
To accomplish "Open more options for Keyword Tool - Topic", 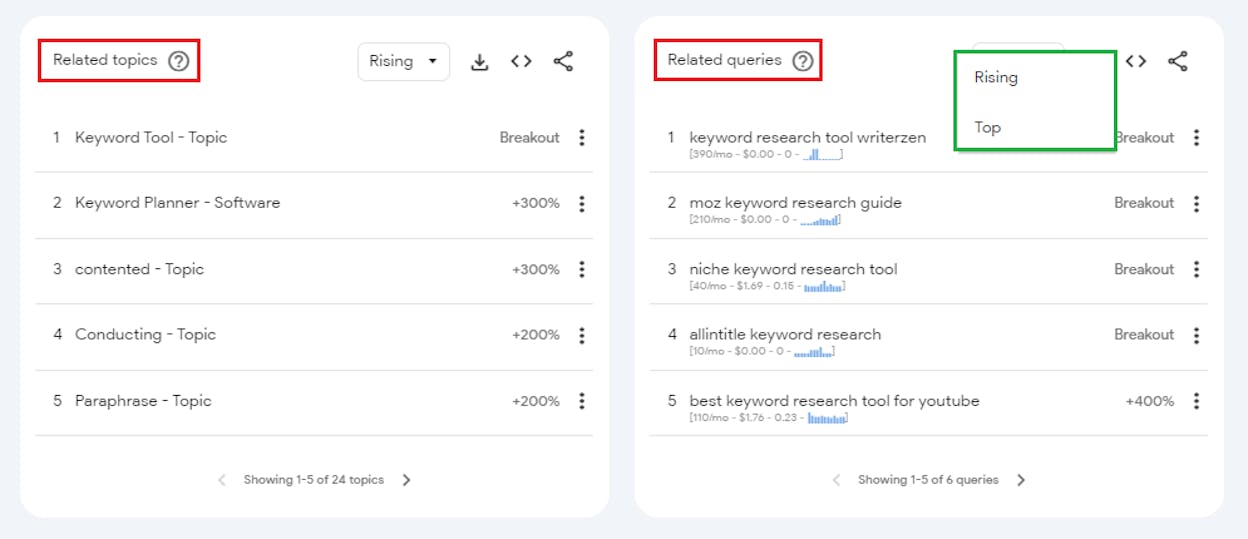I will pyautogui.click(x=582, y=138).
